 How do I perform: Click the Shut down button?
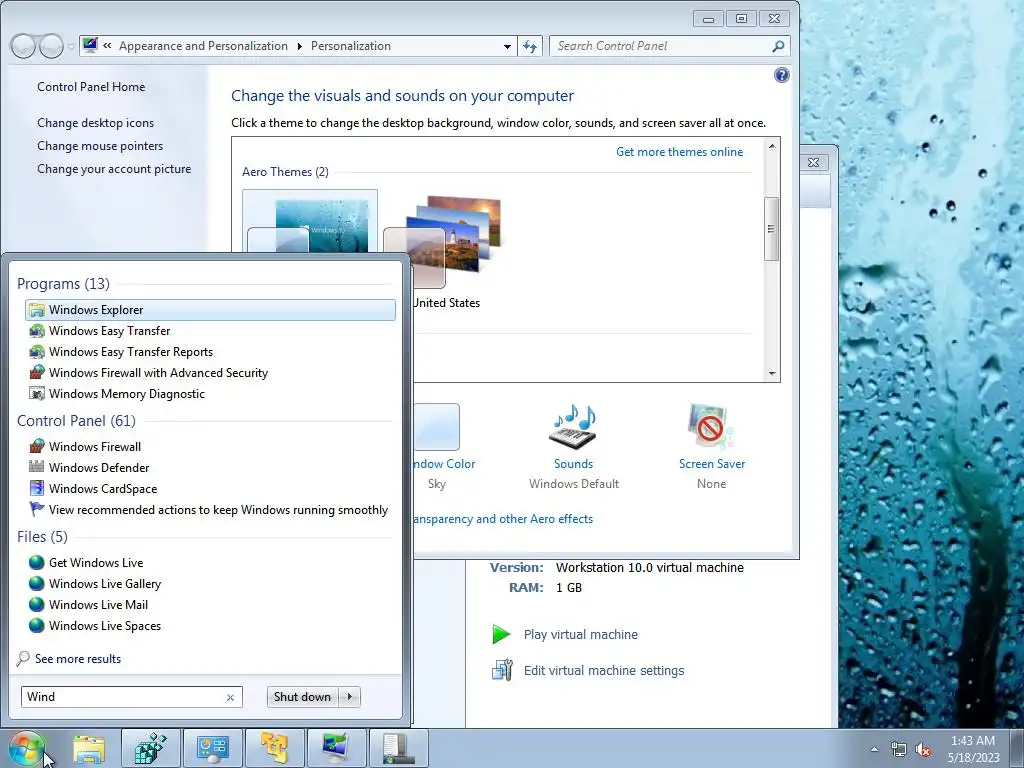(x=302, y=697)
